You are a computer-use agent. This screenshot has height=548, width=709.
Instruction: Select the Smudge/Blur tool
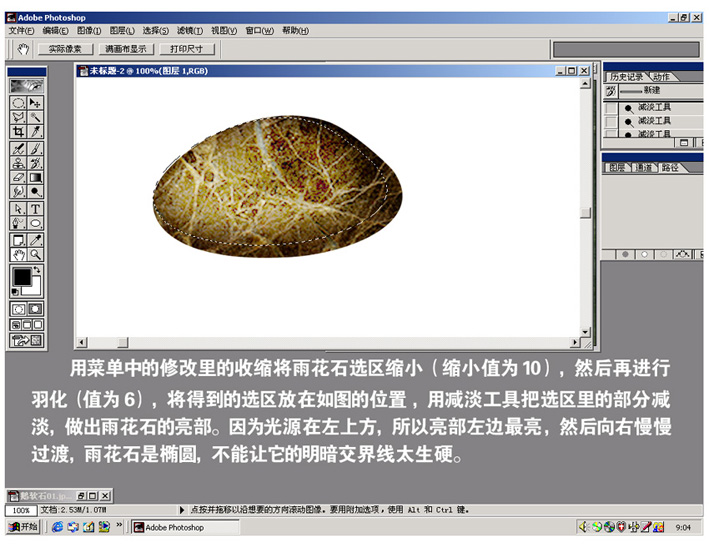coord(18,192)
